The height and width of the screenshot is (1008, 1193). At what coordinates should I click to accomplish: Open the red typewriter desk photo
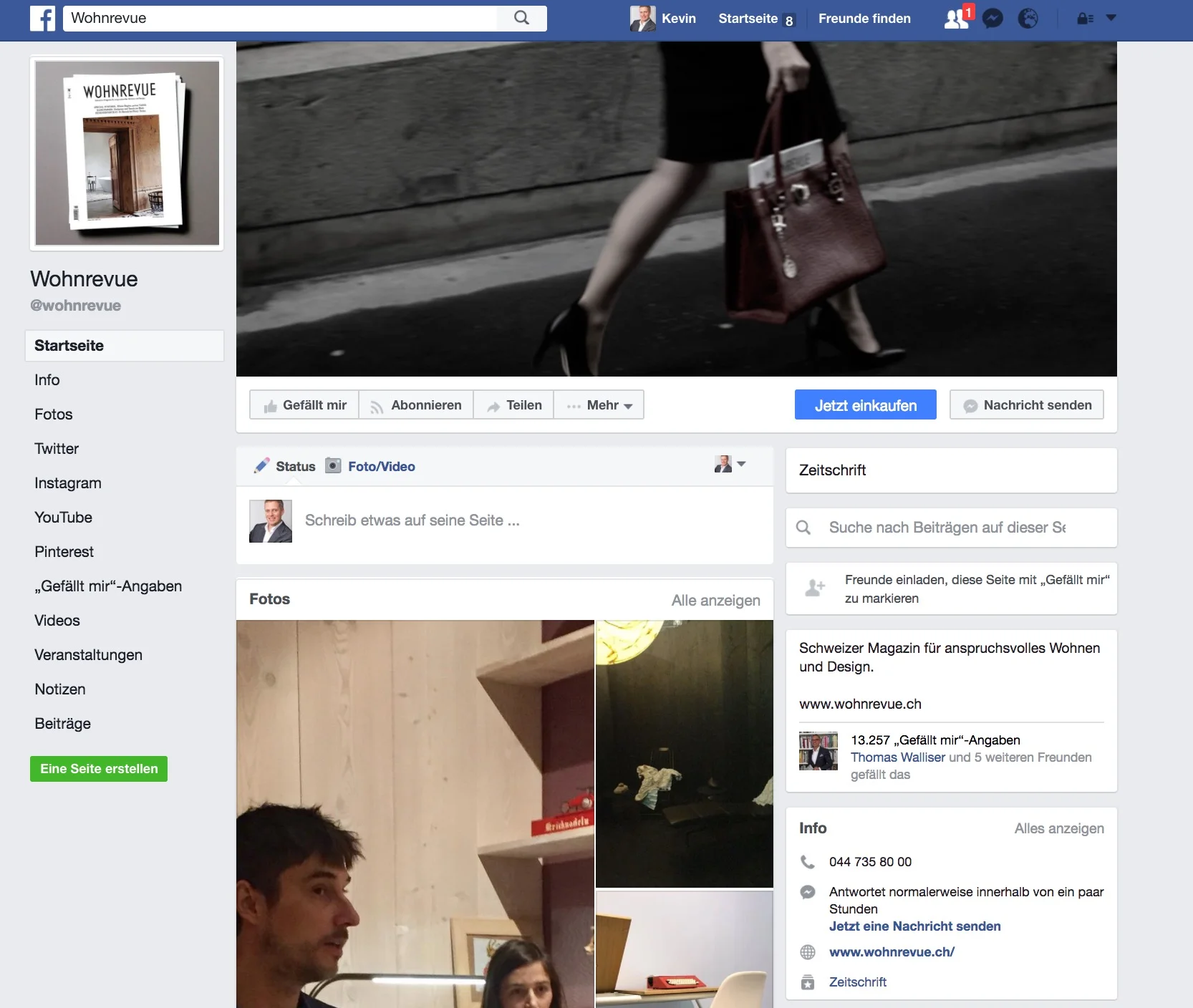pos(685,949)
